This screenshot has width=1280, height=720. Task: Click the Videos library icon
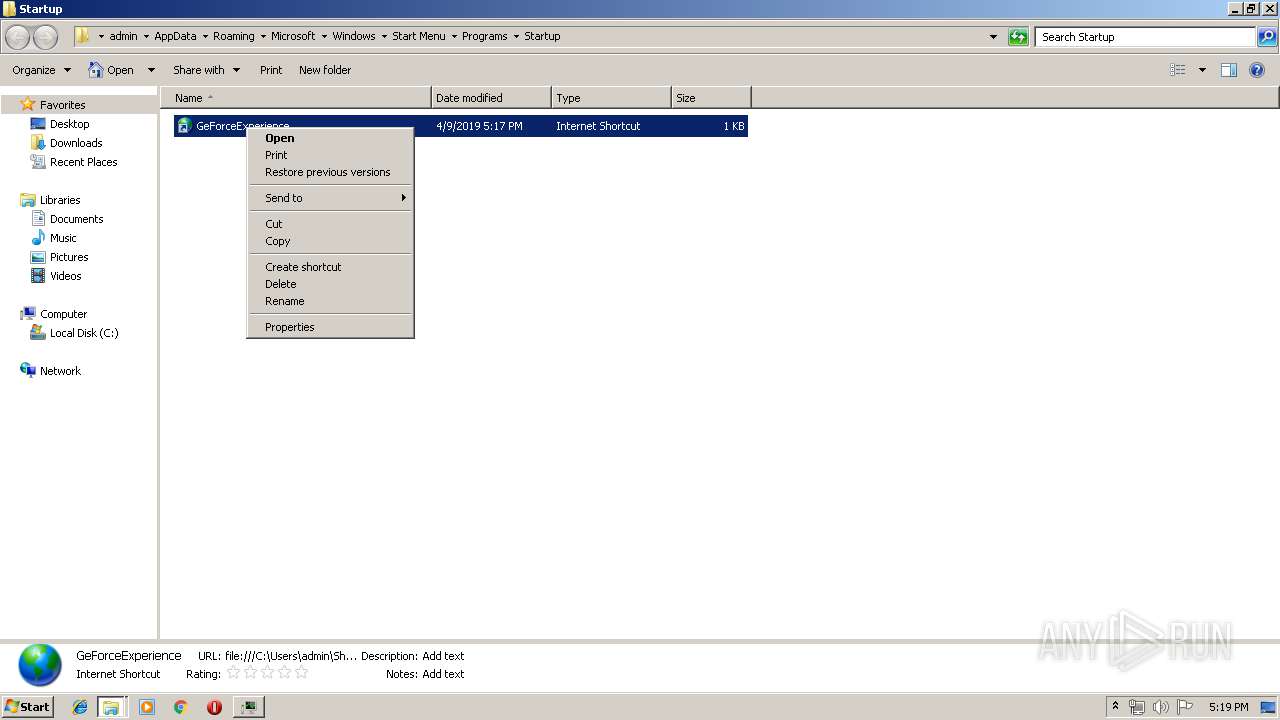tap(38, 276)
